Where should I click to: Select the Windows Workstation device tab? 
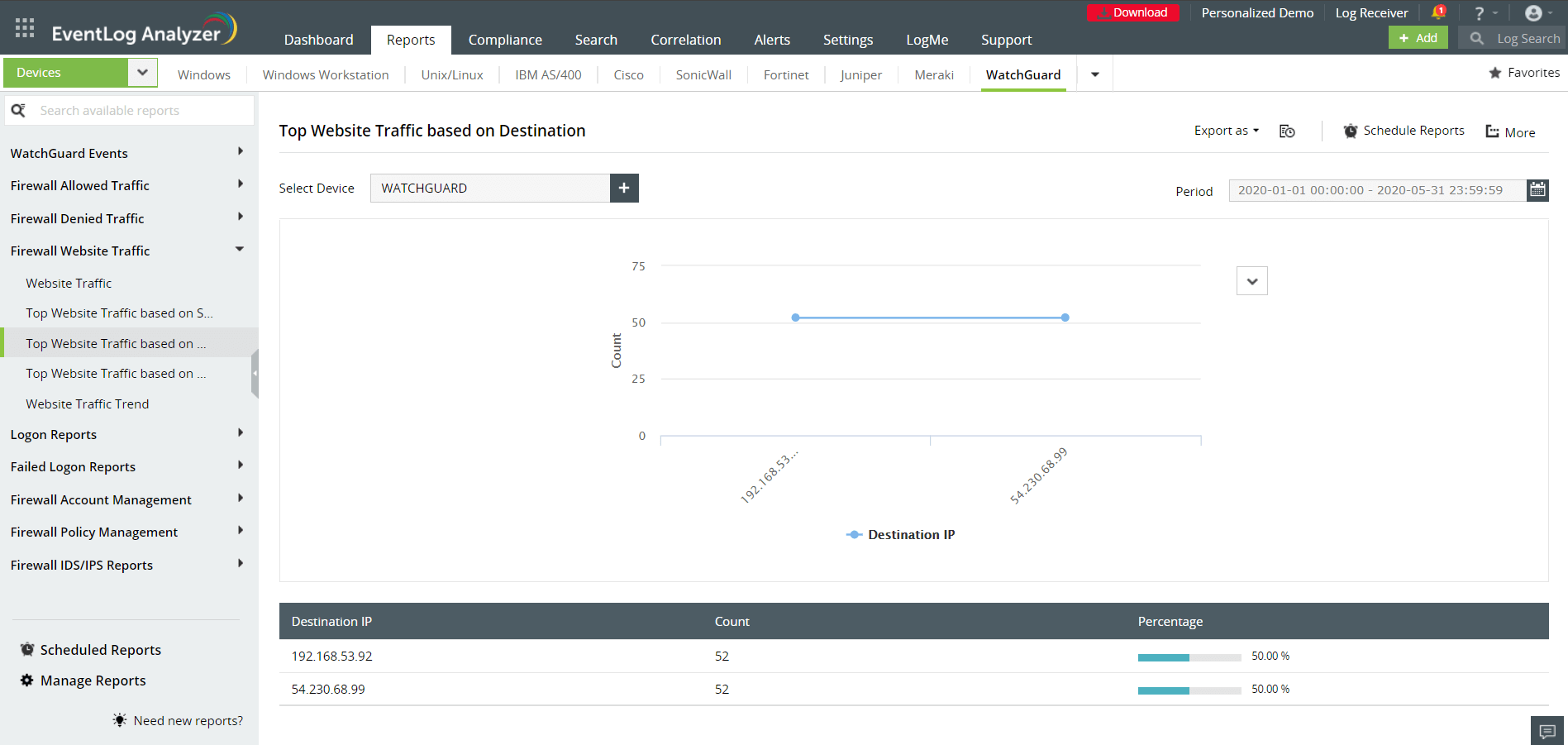[x=326, y=74]
